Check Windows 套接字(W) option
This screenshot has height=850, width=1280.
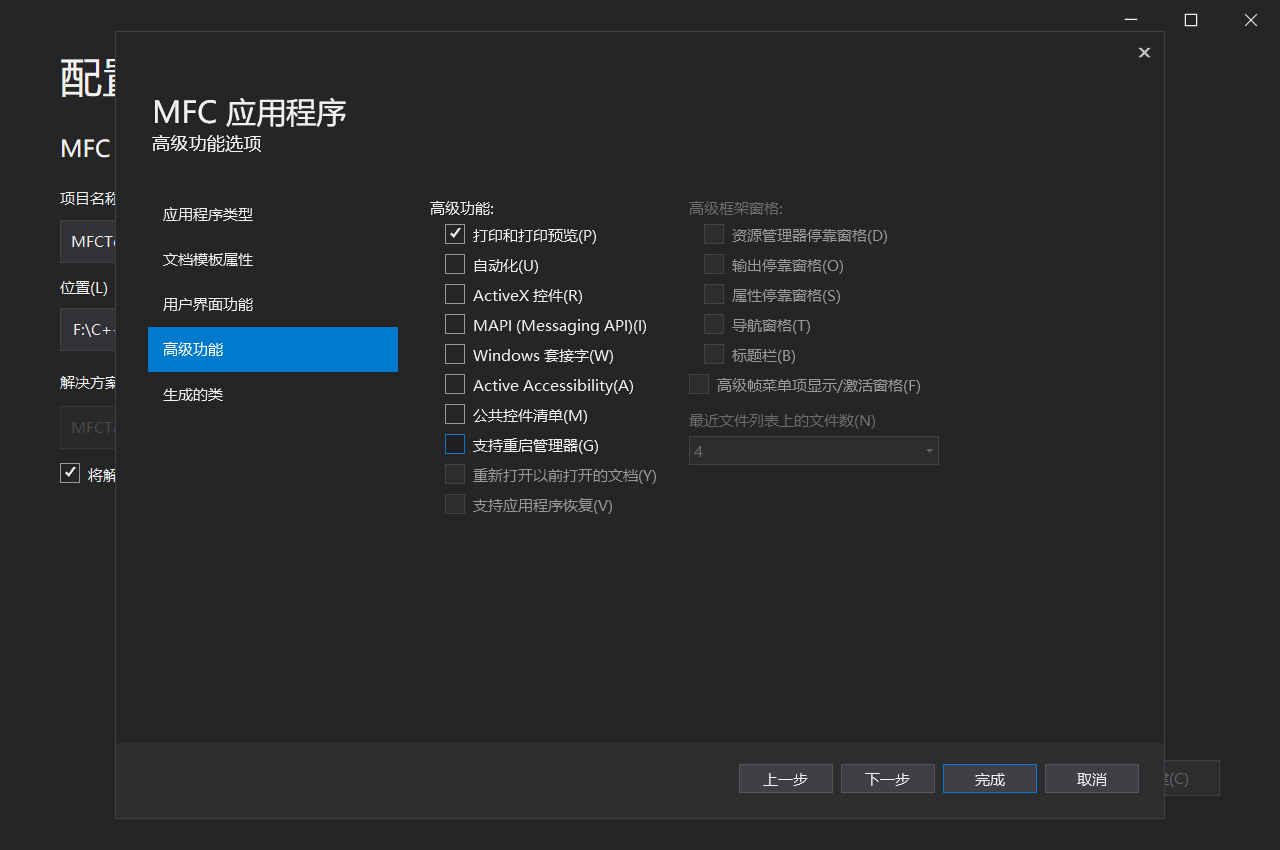455,355
